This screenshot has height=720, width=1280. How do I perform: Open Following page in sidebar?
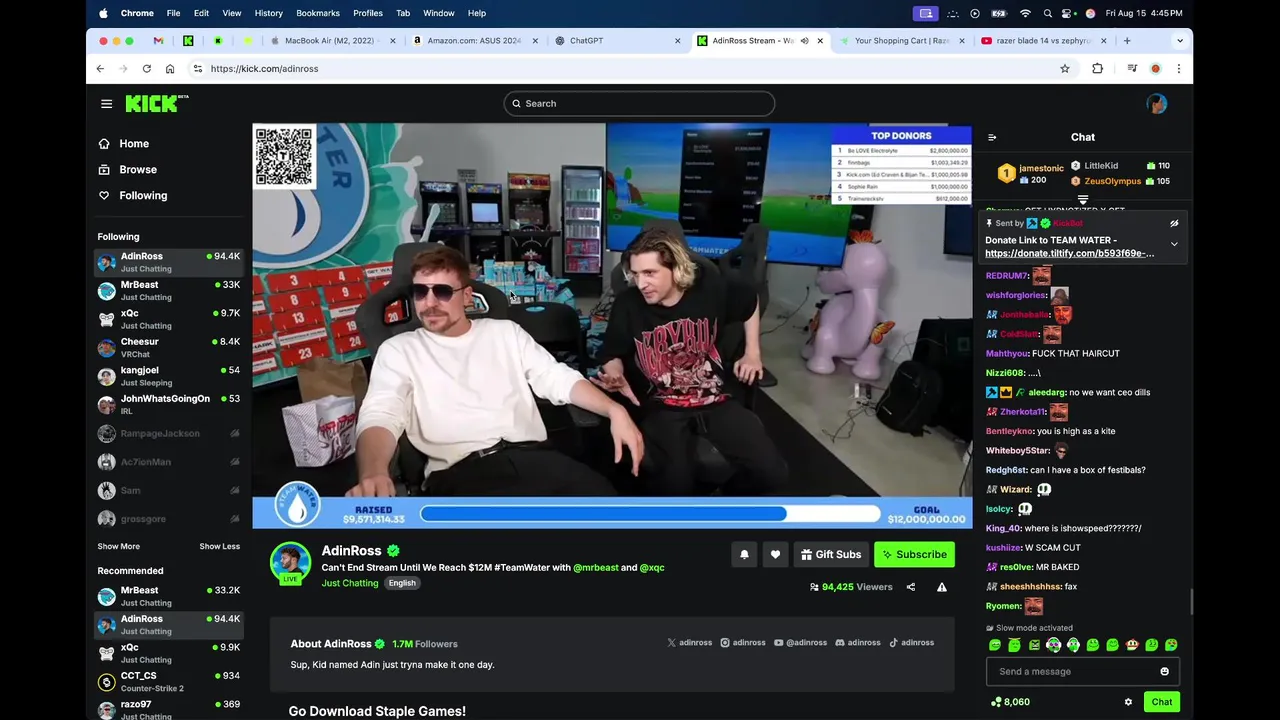pos(143,196)
